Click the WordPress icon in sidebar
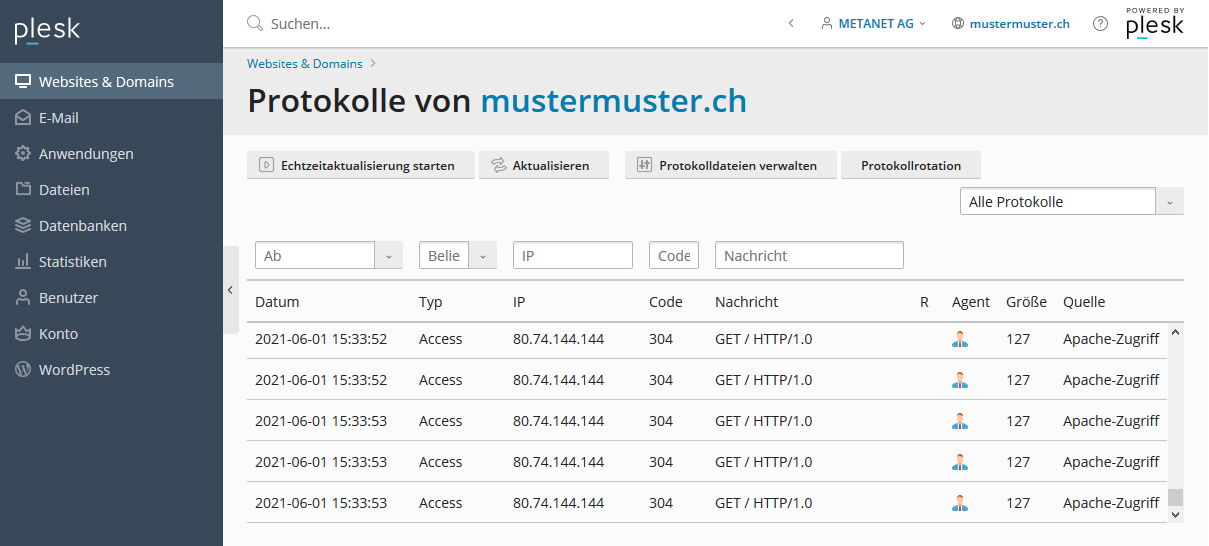Image resolution: width=1209 pixels, height=546 pixels. coord(22,370)
